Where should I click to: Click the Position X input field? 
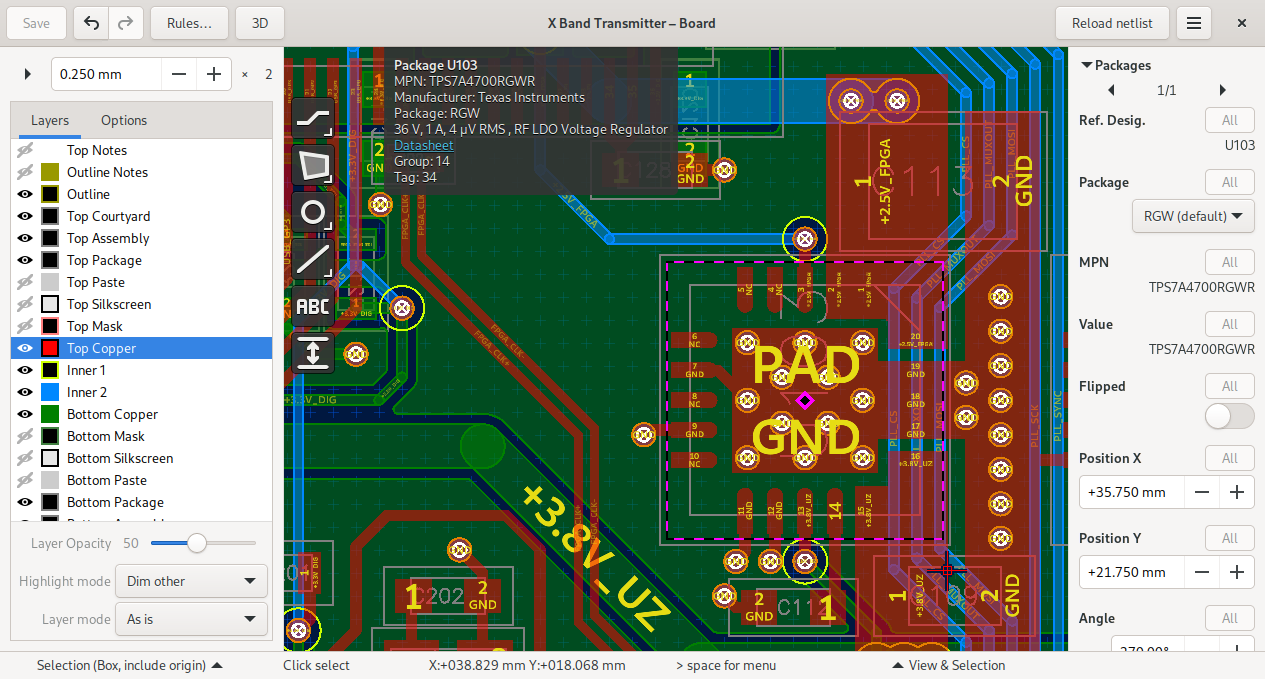coord(1132,492)
